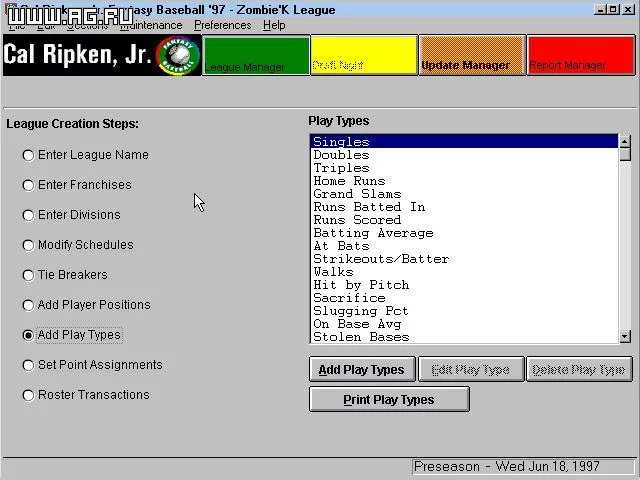Click the Fantasy Baseball logo icon
Screen dimensions: 640x480
pos(178,56)
